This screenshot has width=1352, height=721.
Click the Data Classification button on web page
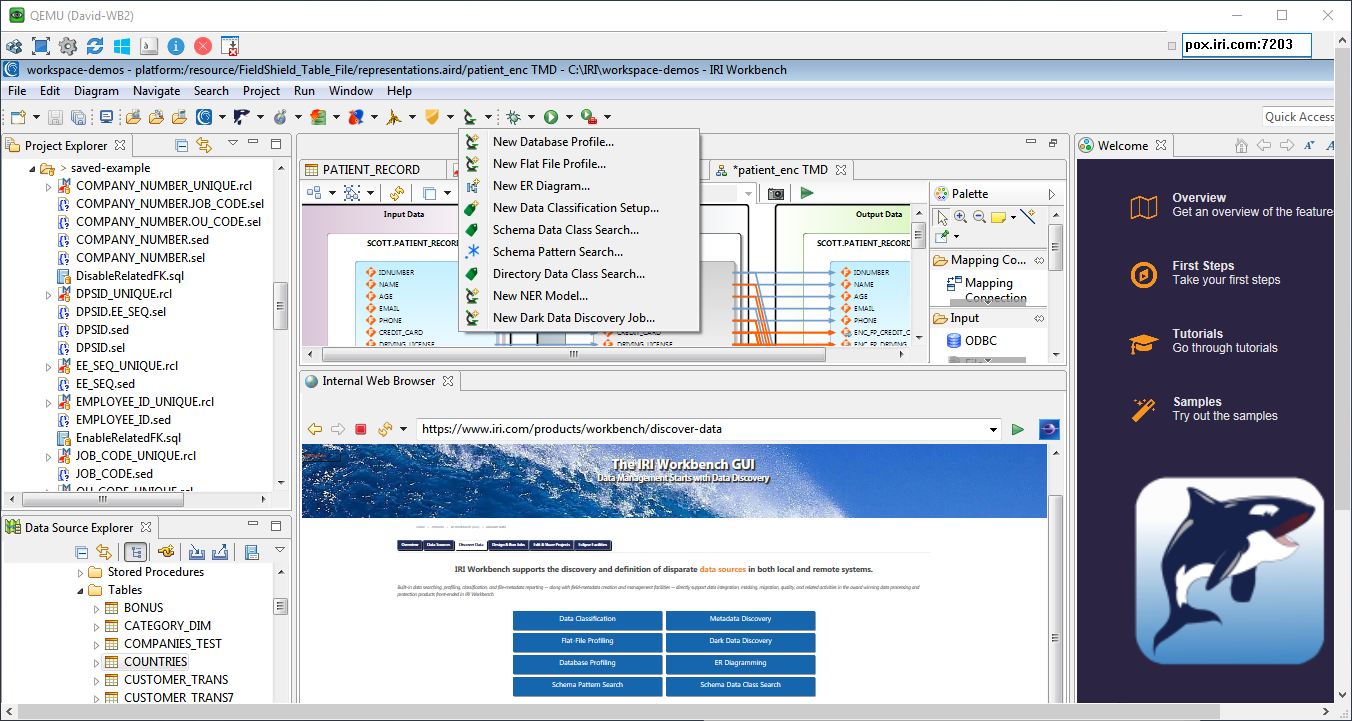[x=587, y=619]
